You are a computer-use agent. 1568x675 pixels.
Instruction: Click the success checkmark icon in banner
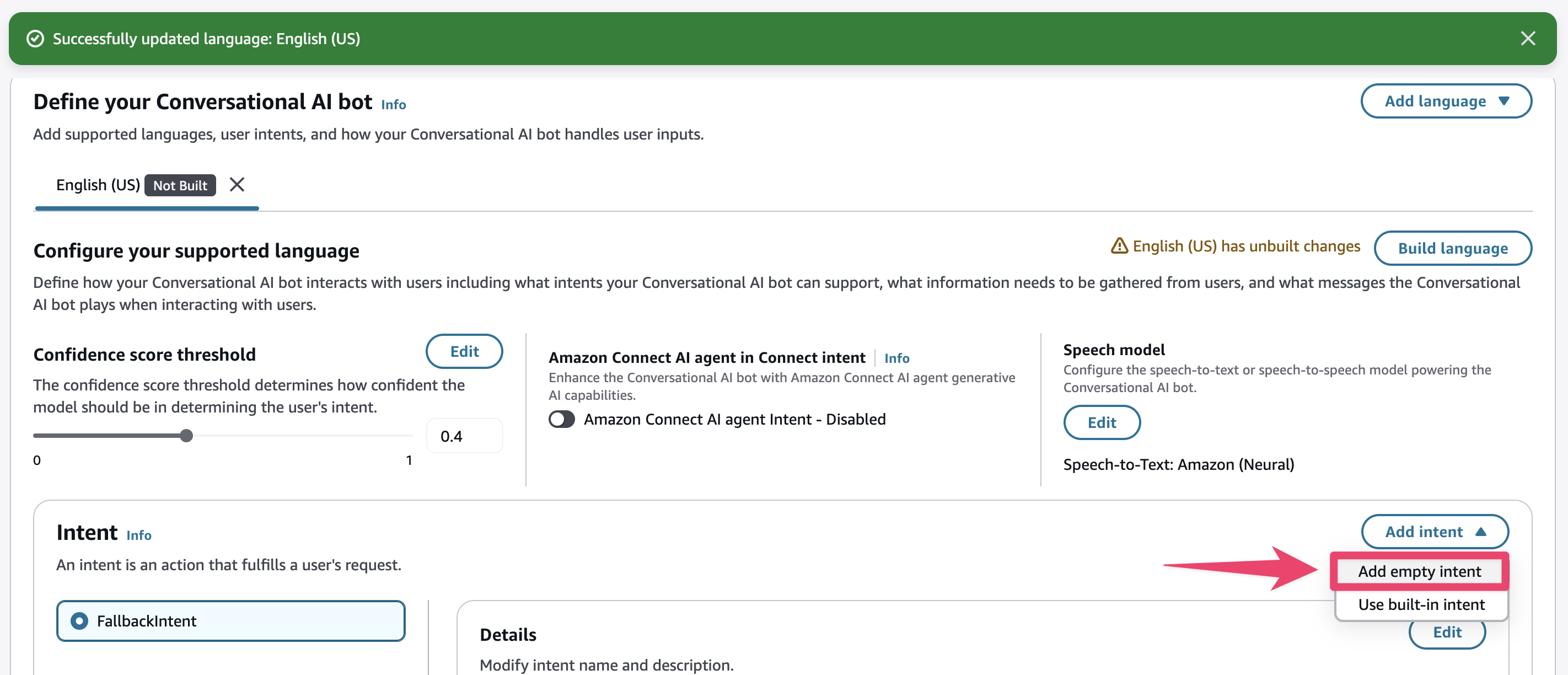pos(35,39)
